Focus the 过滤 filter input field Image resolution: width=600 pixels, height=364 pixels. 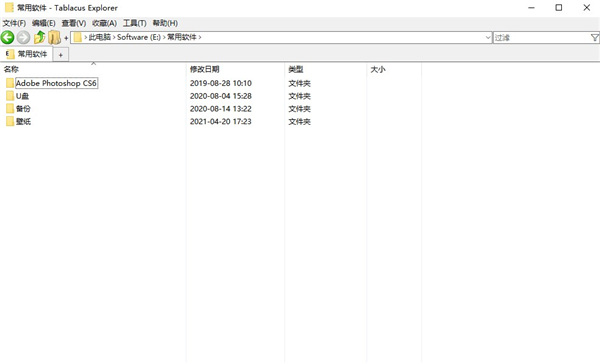(x=541, y=38)
